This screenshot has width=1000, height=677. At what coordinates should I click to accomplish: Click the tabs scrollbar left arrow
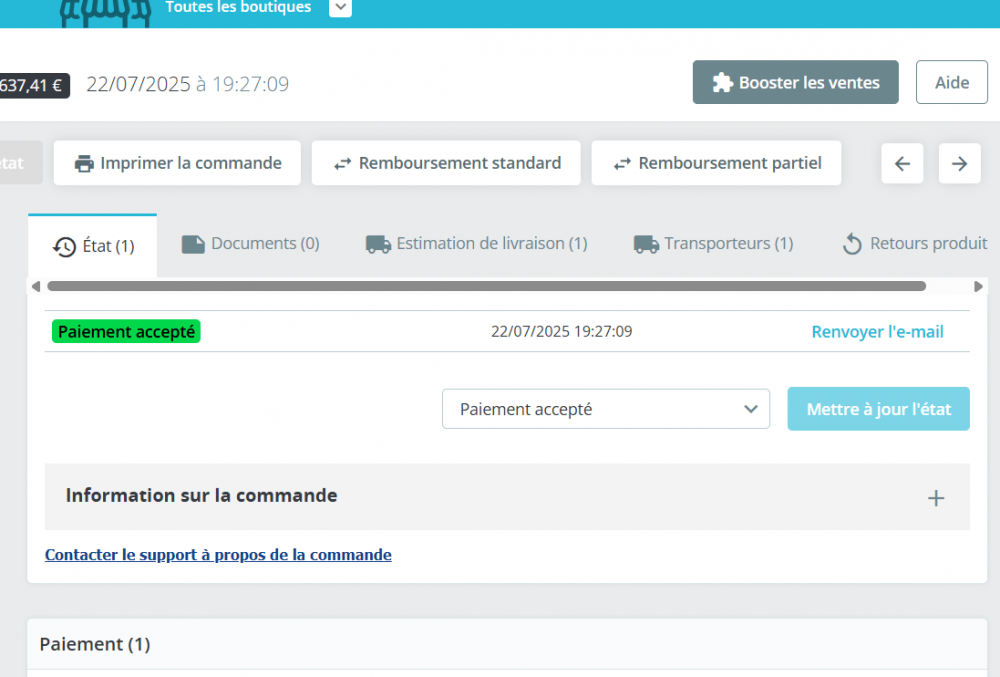pos(36,286)
